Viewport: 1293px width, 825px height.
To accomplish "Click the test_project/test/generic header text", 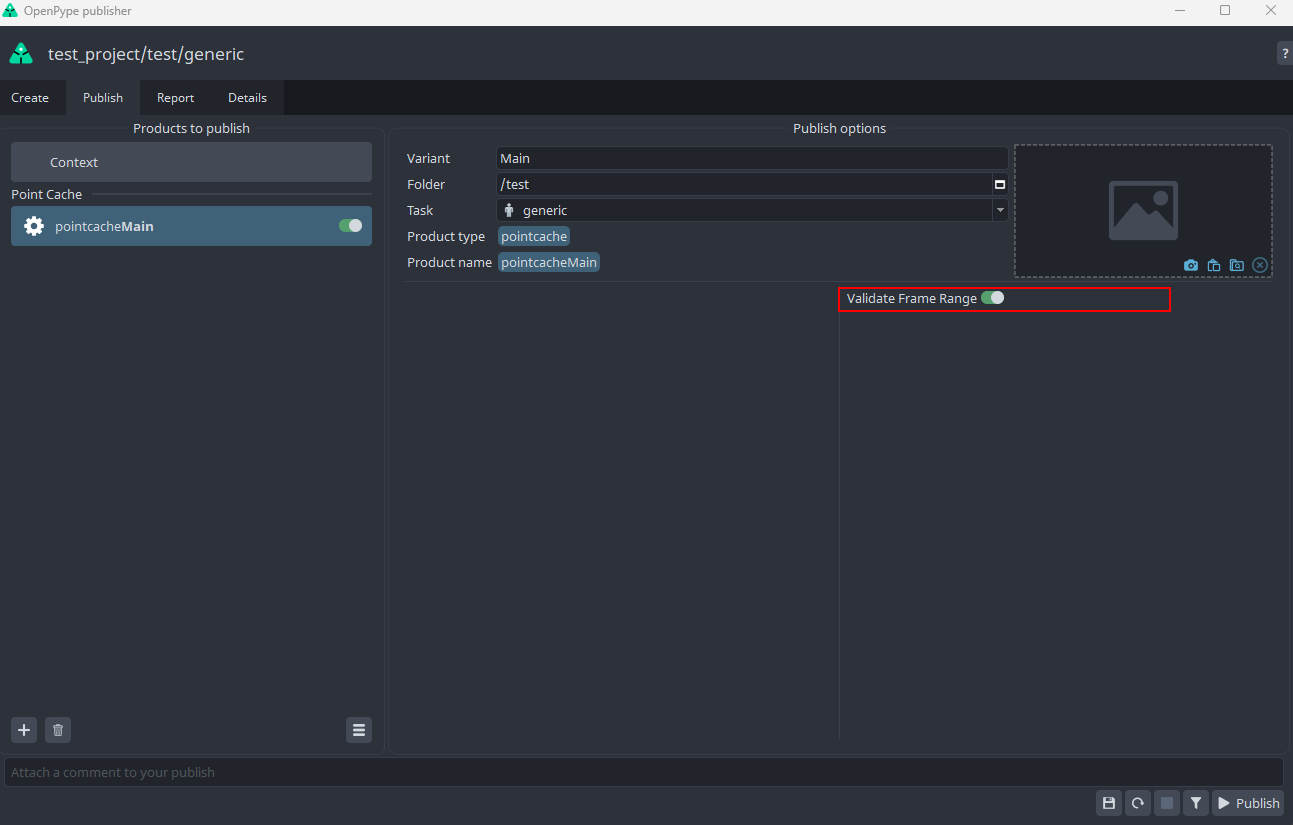I will pos(146,54).
